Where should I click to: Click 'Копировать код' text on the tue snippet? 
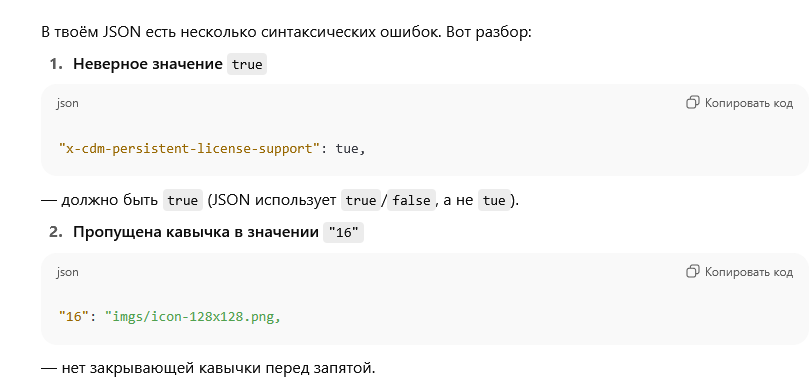(748, 103)
